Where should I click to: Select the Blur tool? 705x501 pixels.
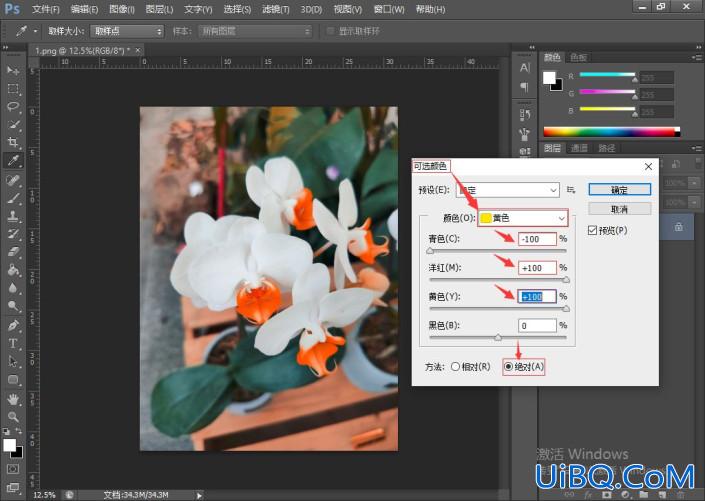point(13,288)
